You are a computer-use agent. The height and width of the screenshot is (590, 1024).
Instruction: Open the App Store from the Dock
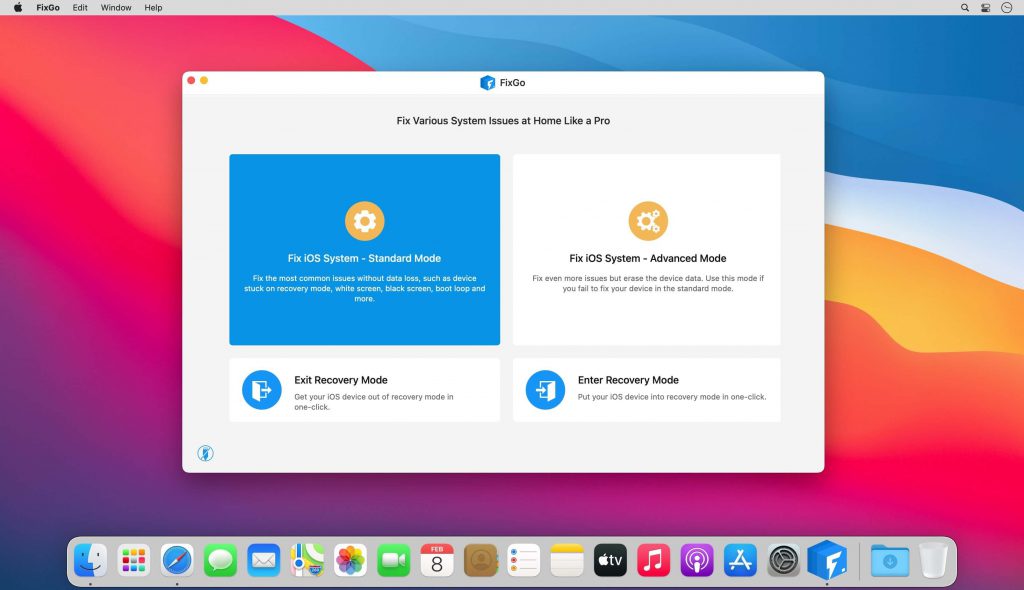739,560
